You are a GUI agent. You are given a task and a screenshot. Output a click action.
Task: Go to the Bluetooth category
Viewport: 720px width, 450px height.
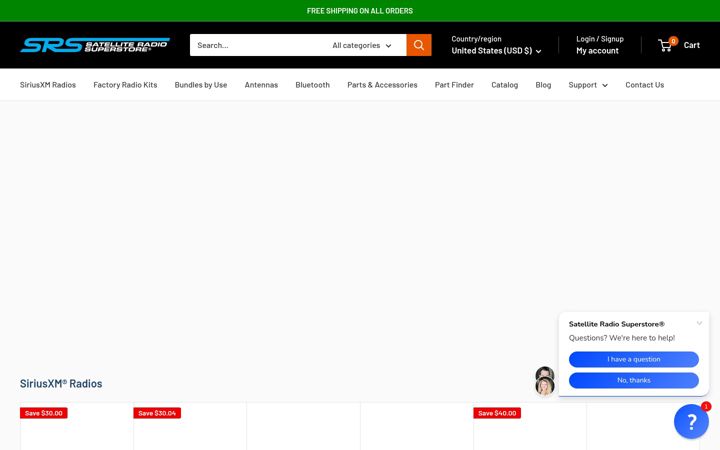point(312,85)
